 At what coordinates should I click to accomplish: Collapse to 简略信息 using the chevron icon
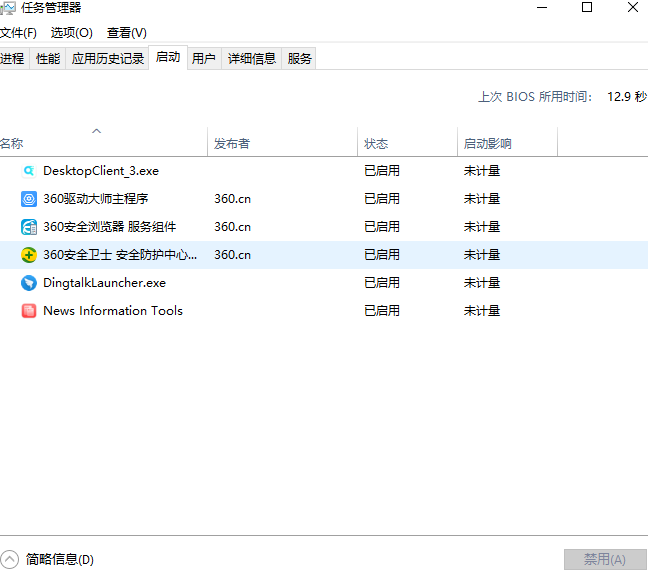pos(10,560)
